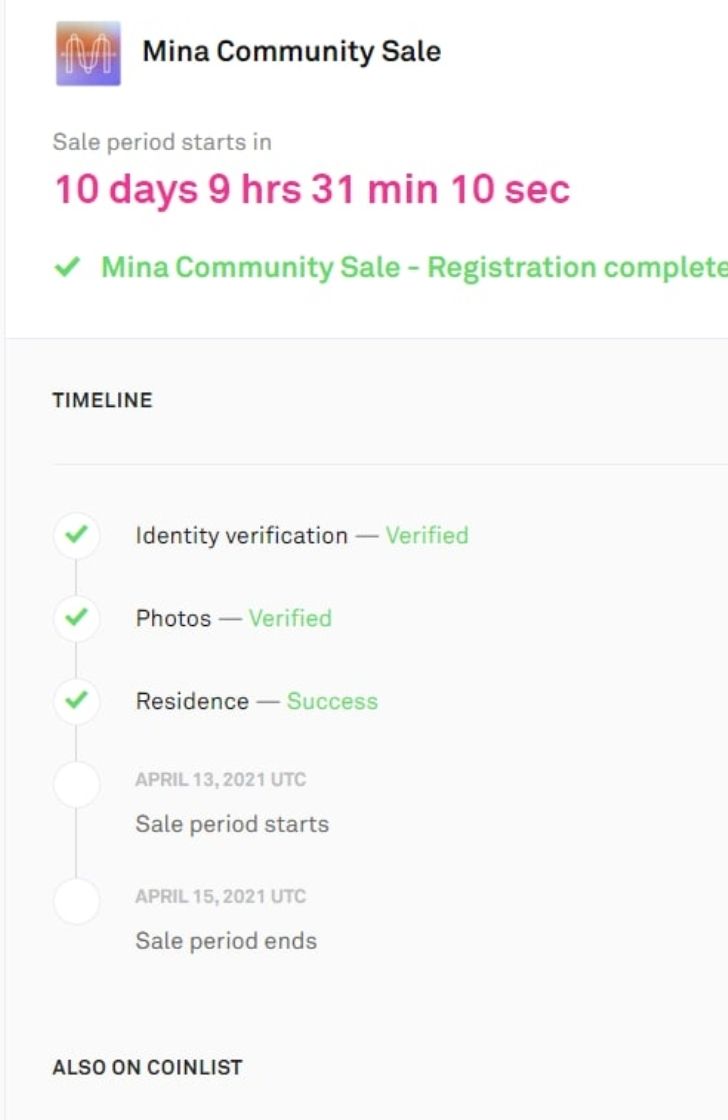Viewport: 728px width, 1120px height.
Task: Click the Verified status next to Identity
Action: [x=427, y=535]
